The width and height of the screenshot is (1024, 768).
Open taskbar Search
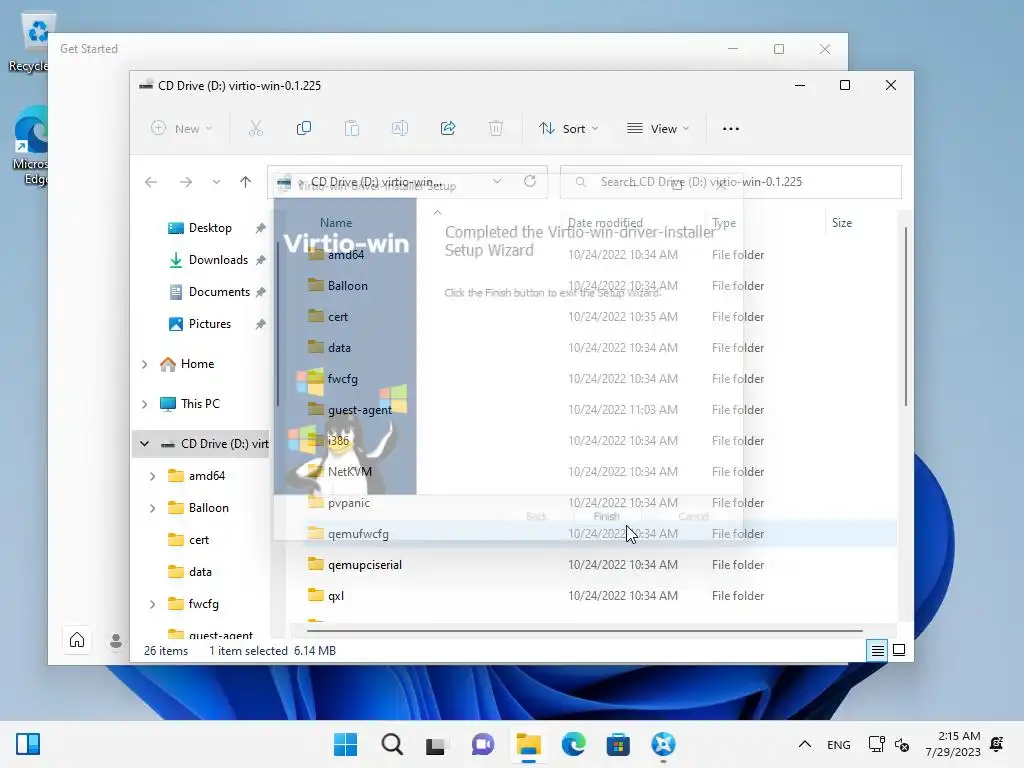tap(392, 744)
